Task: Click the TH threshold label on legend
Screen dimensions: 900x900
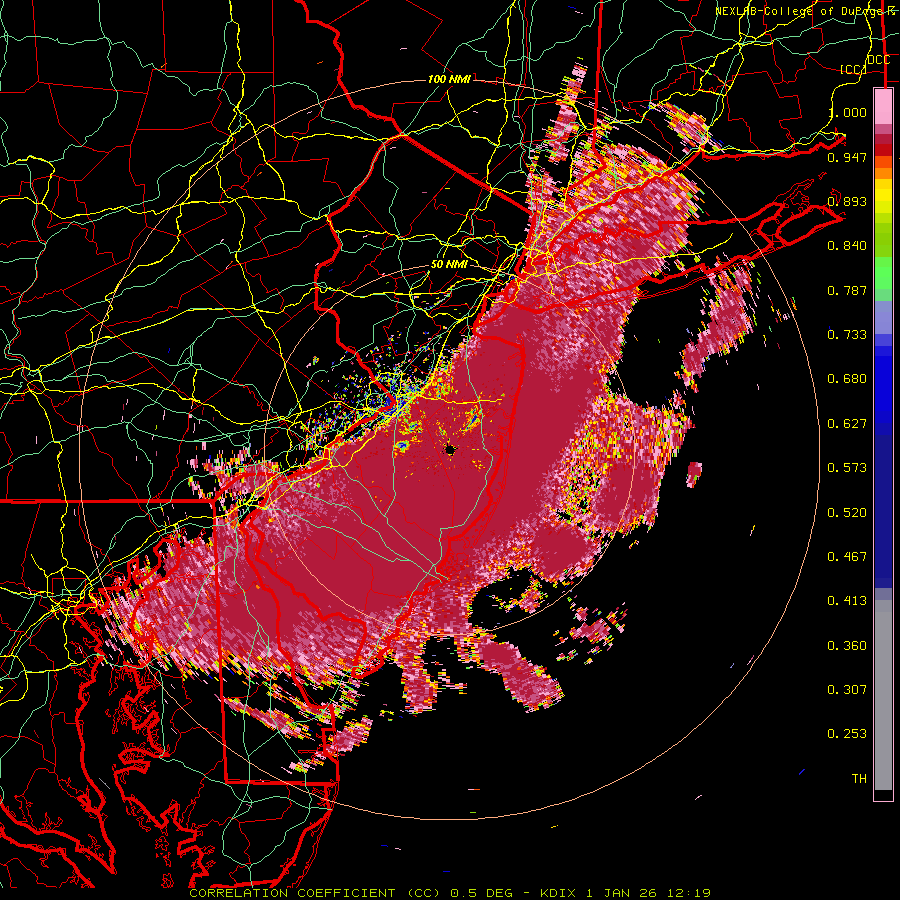Action: point(859,779)
